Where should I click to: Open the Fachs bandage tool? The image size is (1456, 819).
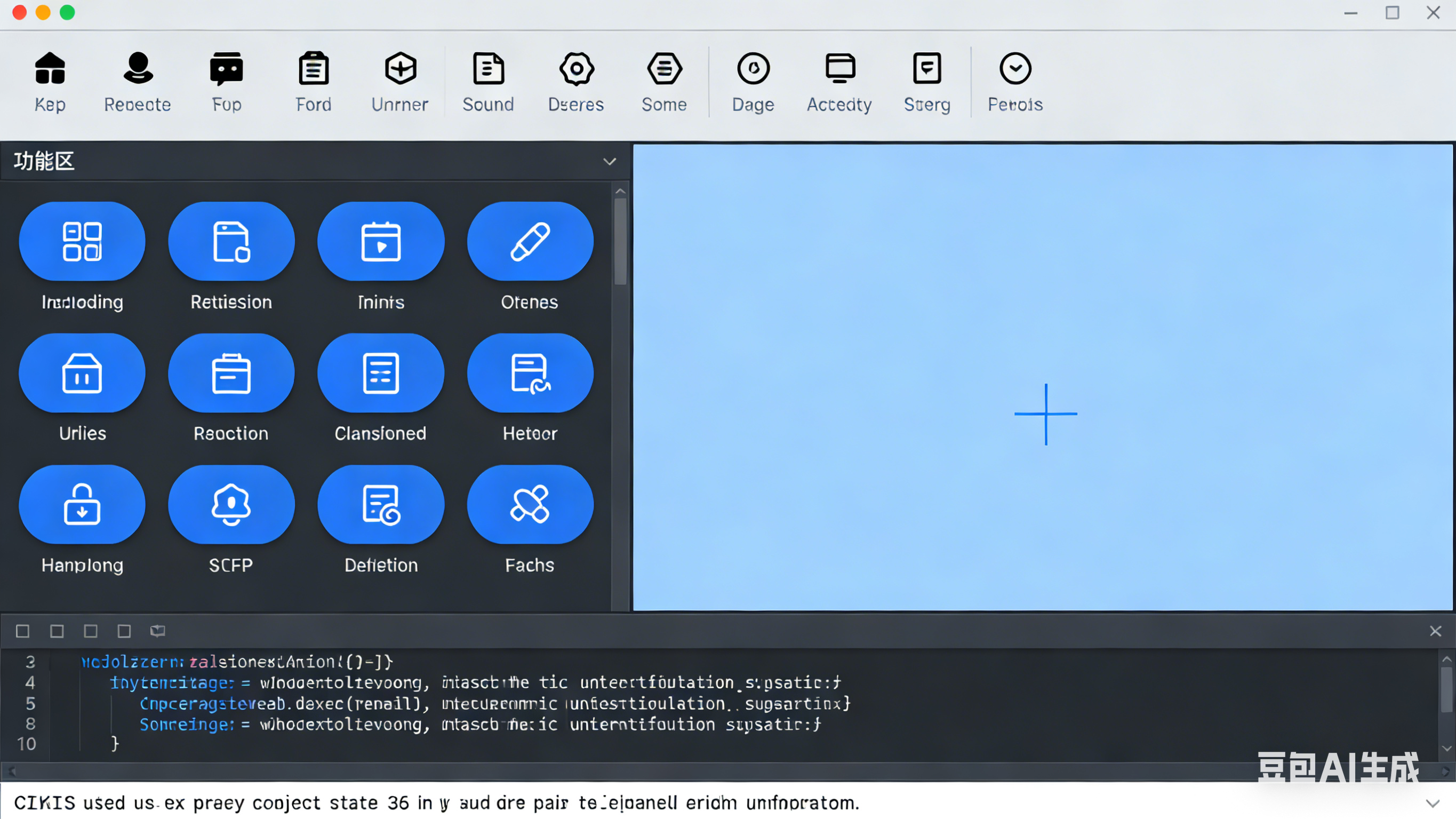[530, 505]
